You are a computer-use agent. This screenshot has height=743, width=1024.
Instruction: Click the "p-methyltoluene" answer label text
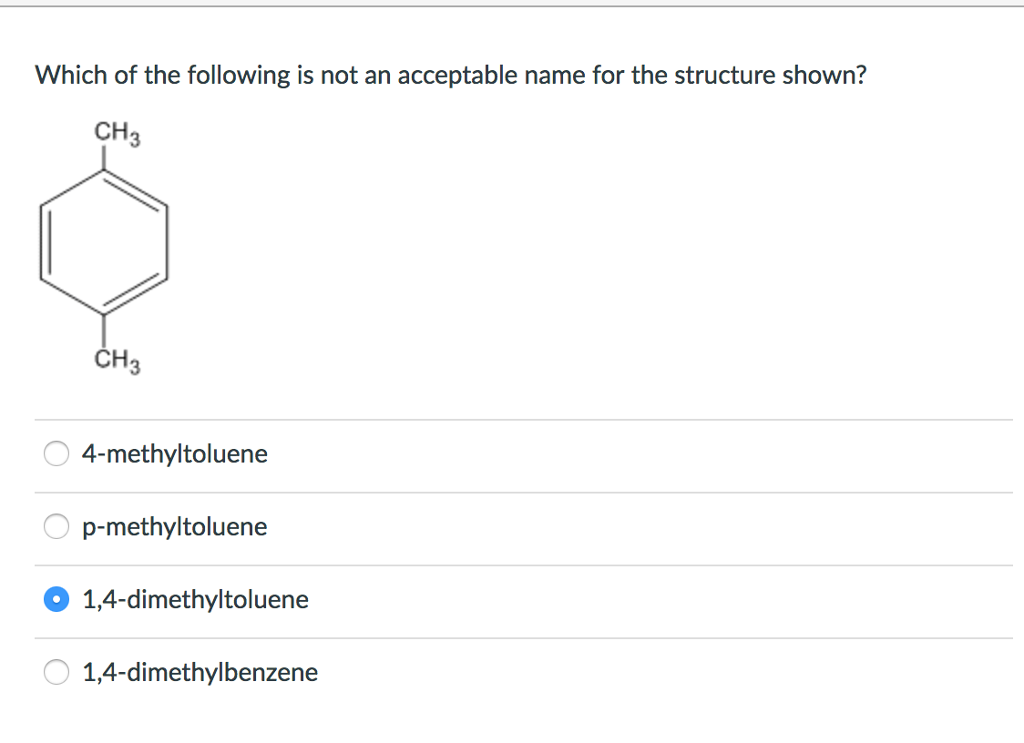point(175,527)
